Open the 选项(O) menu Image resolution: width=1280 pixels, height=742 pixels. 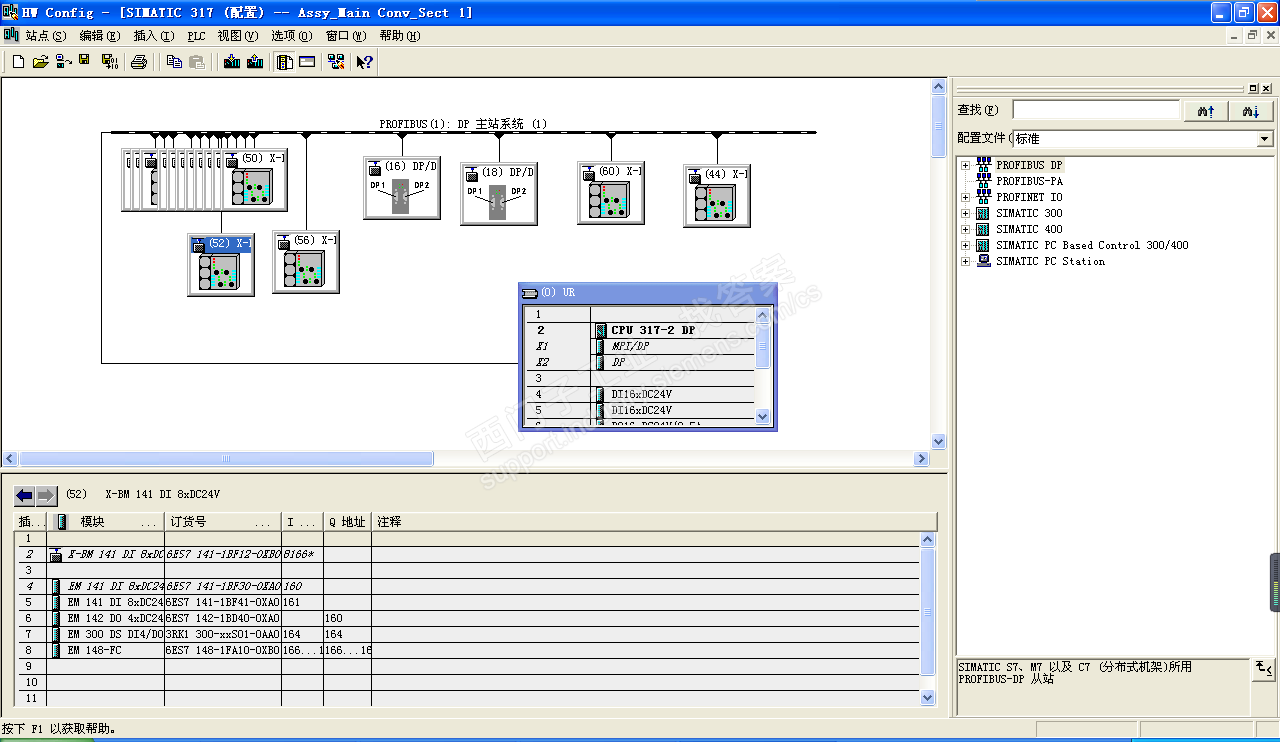[292, 35]
